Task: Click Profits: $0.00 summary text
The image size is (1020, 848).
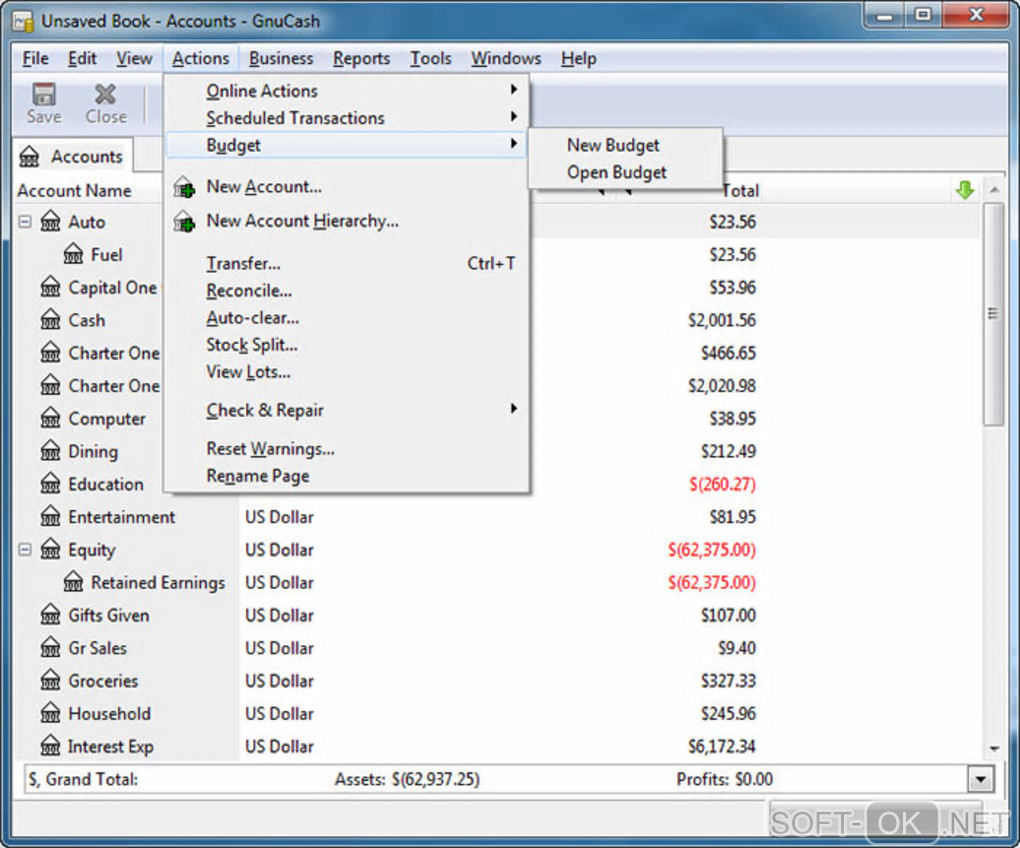Action: [725, 779]
